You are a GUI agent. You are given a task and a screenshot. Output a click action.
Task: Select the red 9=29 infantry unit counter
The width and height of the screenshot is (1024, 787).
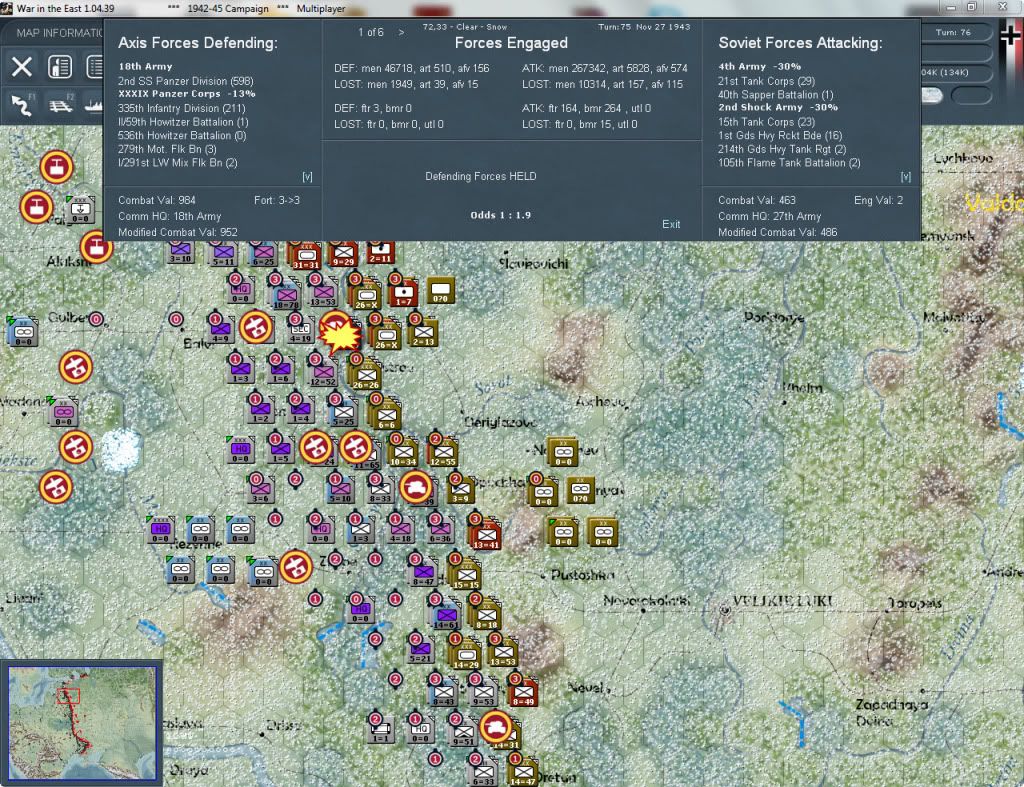[x=344, y=254]
